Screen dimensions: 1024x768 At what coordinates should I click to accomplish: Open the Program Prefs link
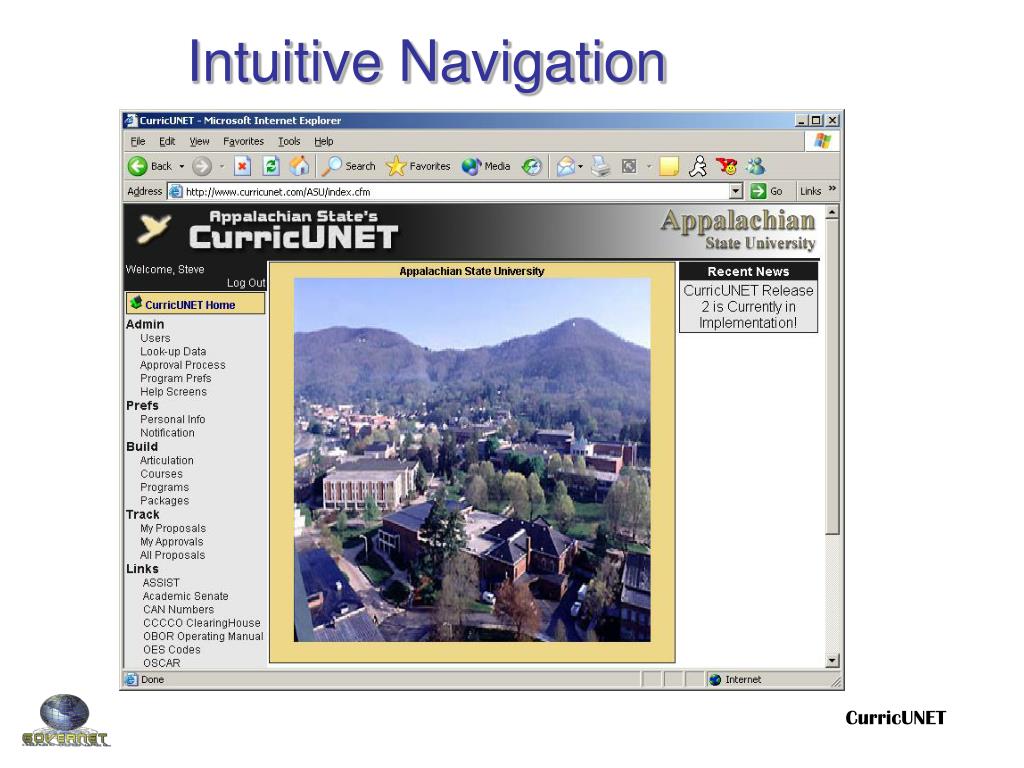pos(175,378)
